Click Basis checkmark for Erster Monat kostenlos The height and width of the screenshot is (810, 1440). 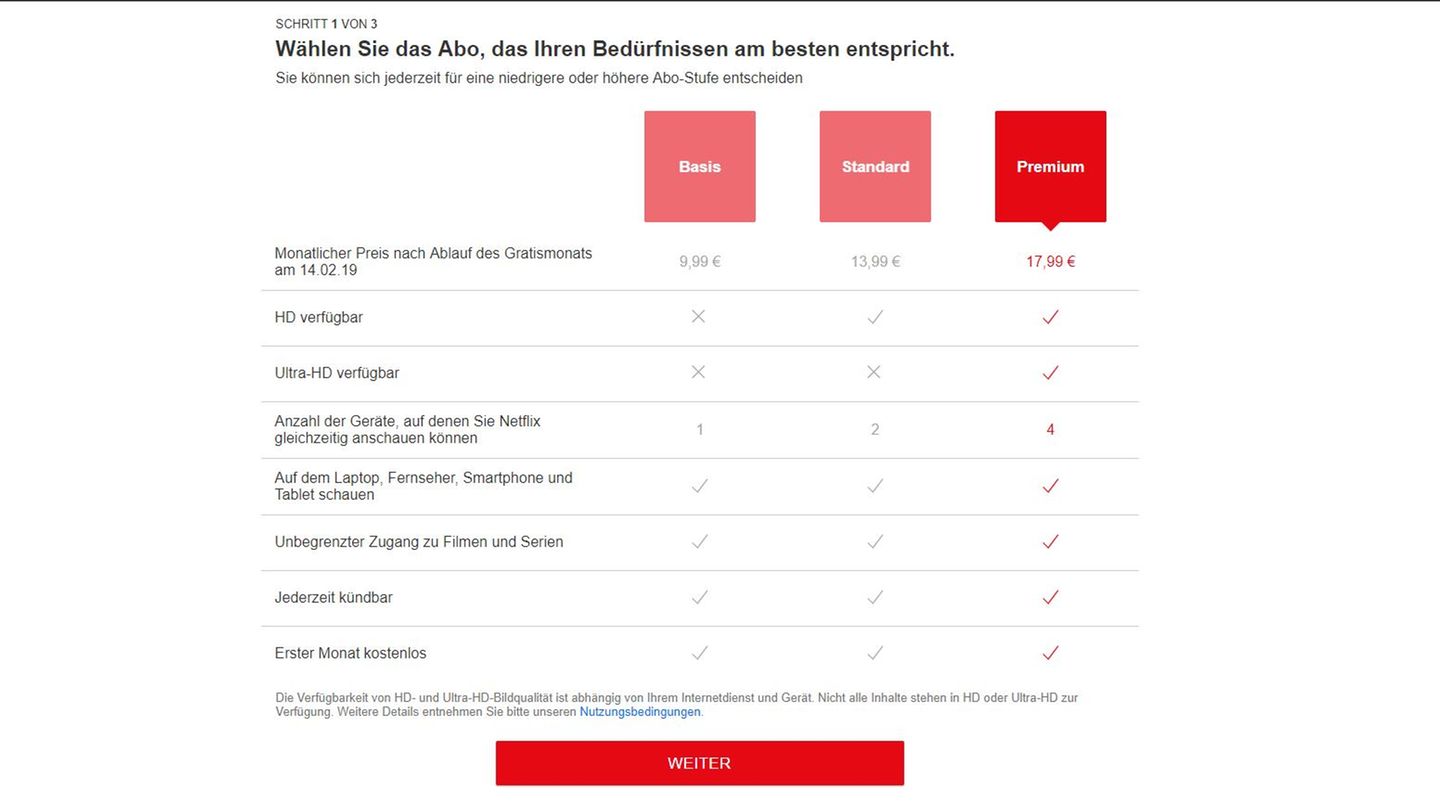[x=700, y=653]
